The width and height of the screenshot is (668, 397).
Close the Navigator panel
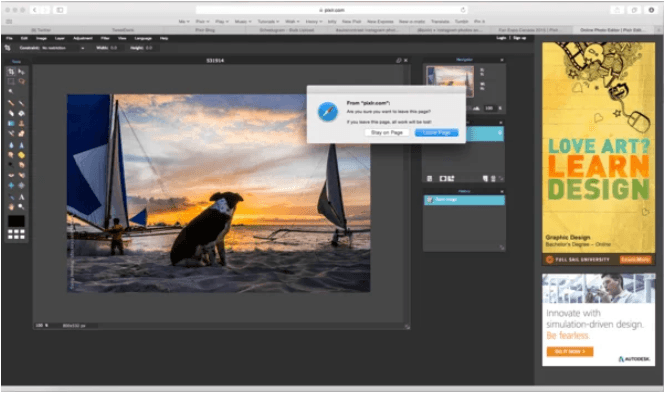501,60
